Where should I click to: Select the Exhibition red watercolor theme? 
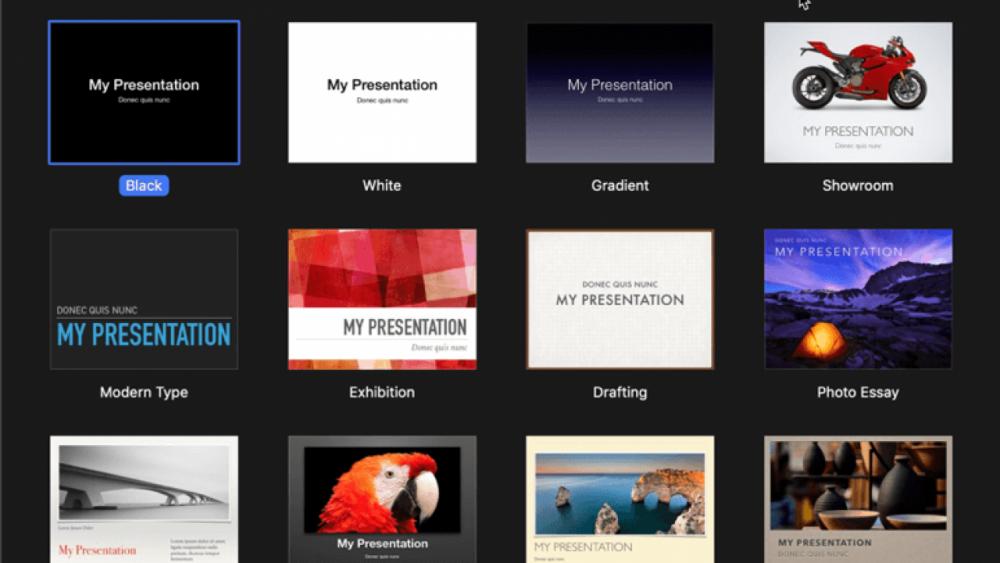click(x=382, y=299)
